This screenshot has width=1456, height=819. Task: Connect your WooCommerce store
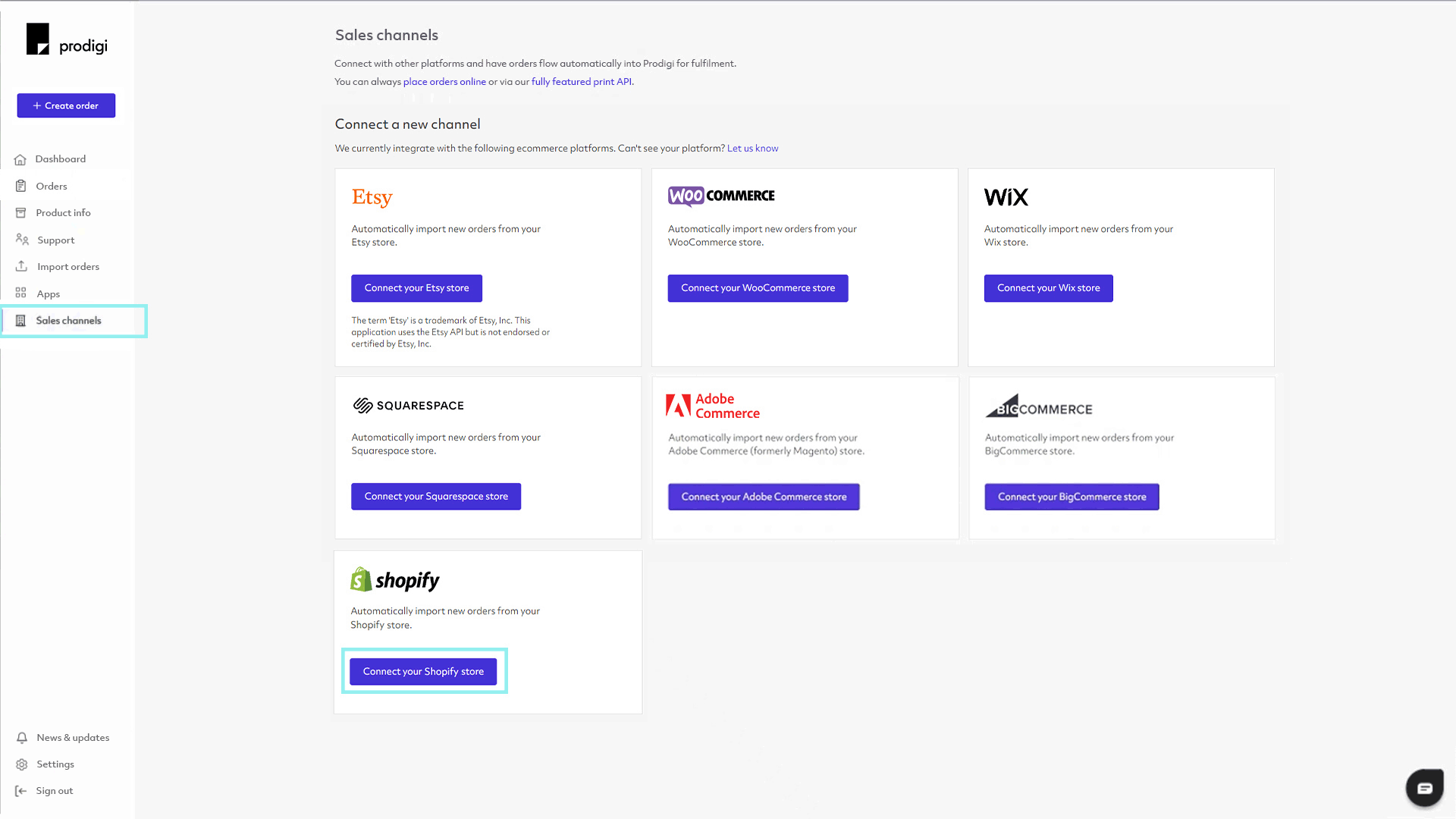(758, 288)
